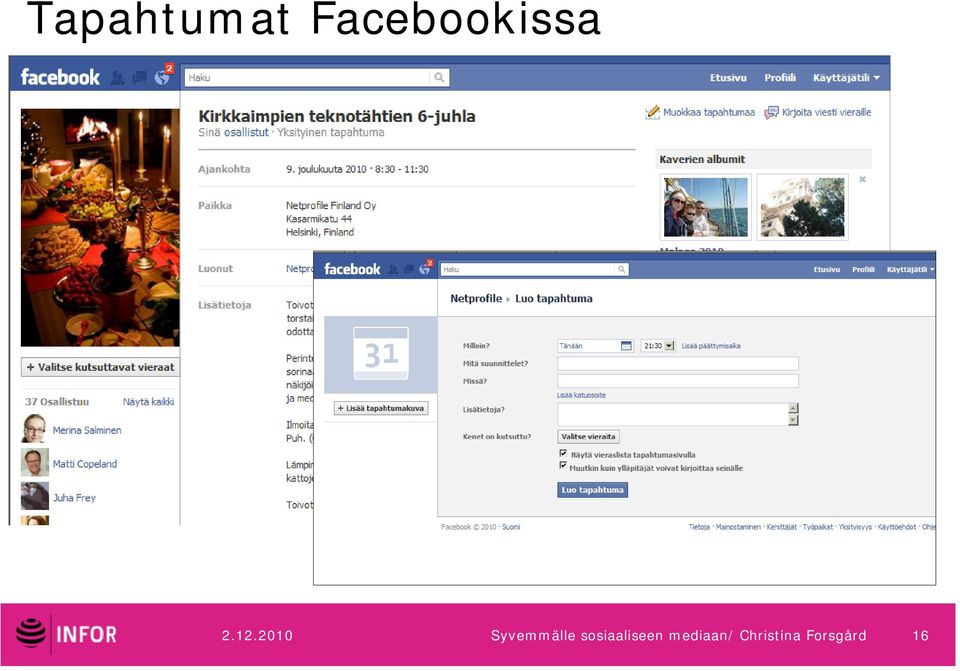Open the sailing friends album thumbnail
The height and width of the screenshot is (671, 960).
point(706,207)
